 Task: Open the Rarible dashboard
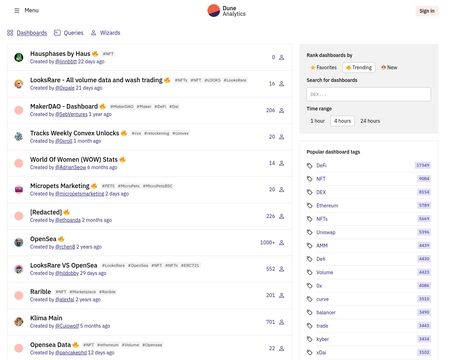point(40,292)
